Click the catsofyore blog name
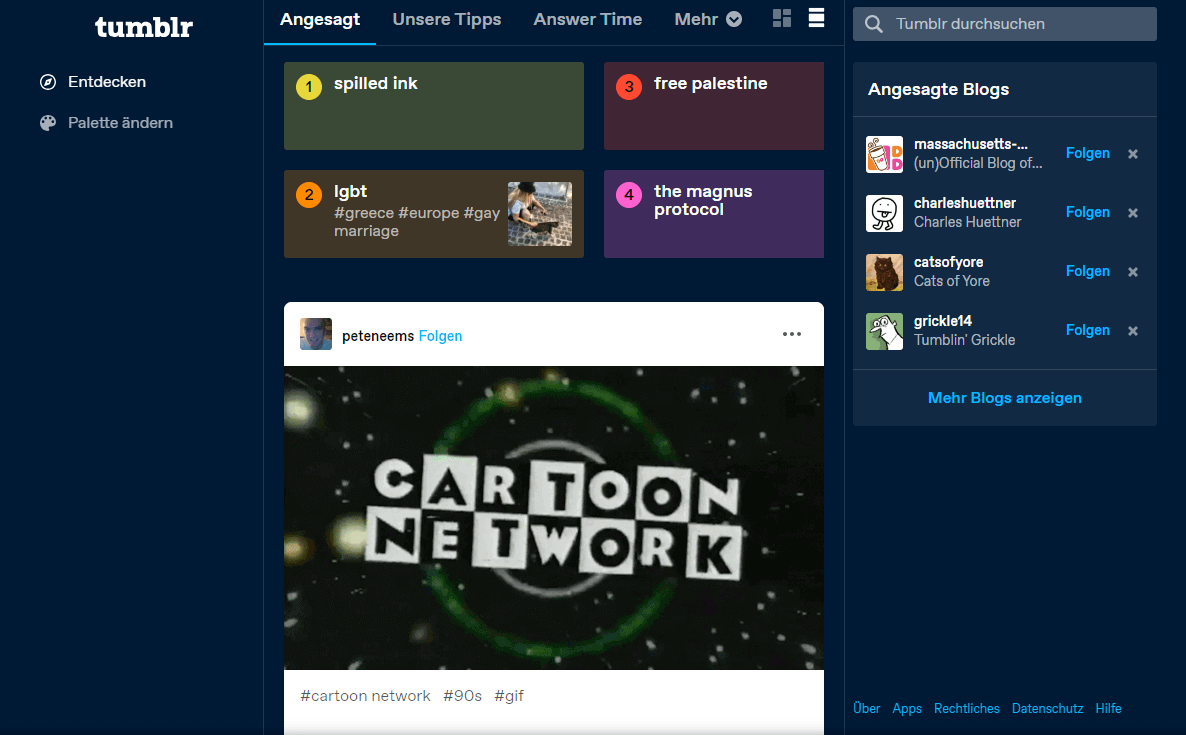Screen dimensions: 1186x735 (948, 262)
